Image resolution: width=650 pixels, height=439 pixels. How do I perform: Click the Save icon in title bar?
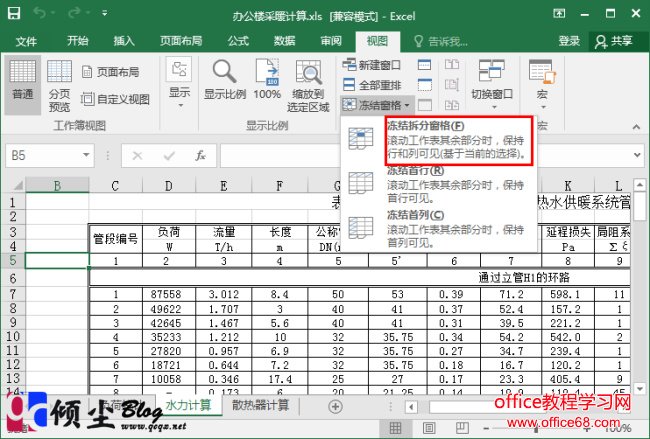(14, 13)
